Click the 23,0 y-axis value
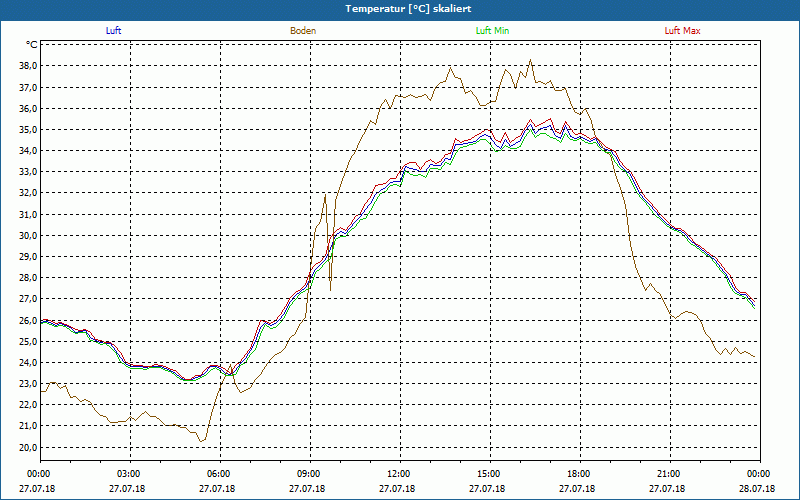Image resolution: width=800 pixels, height=500 pixels. coord(28,384)
